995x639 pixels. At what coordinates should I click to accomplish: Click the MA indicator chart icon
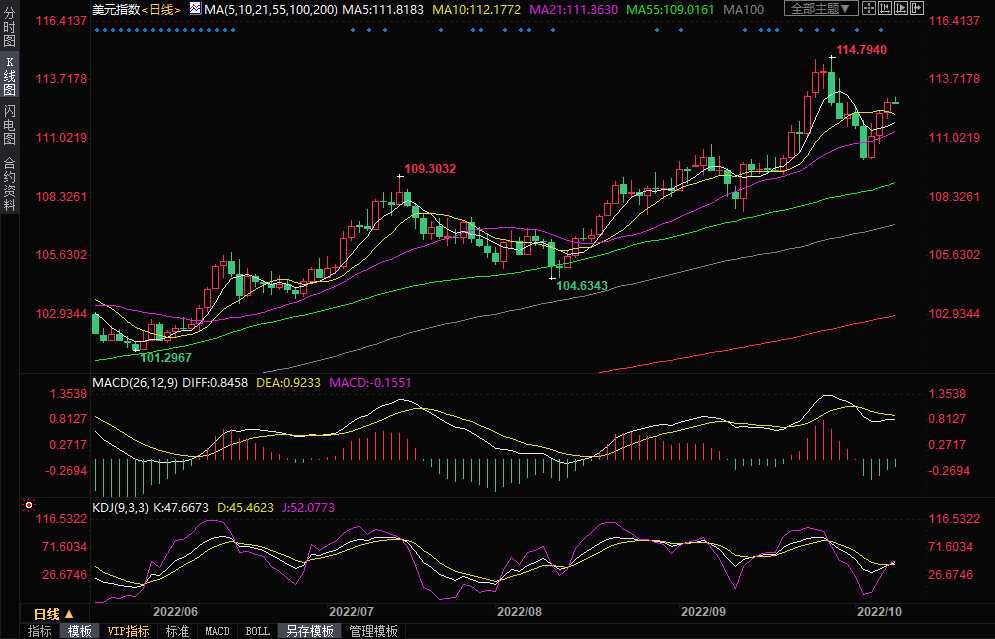(x=194, y=10)
